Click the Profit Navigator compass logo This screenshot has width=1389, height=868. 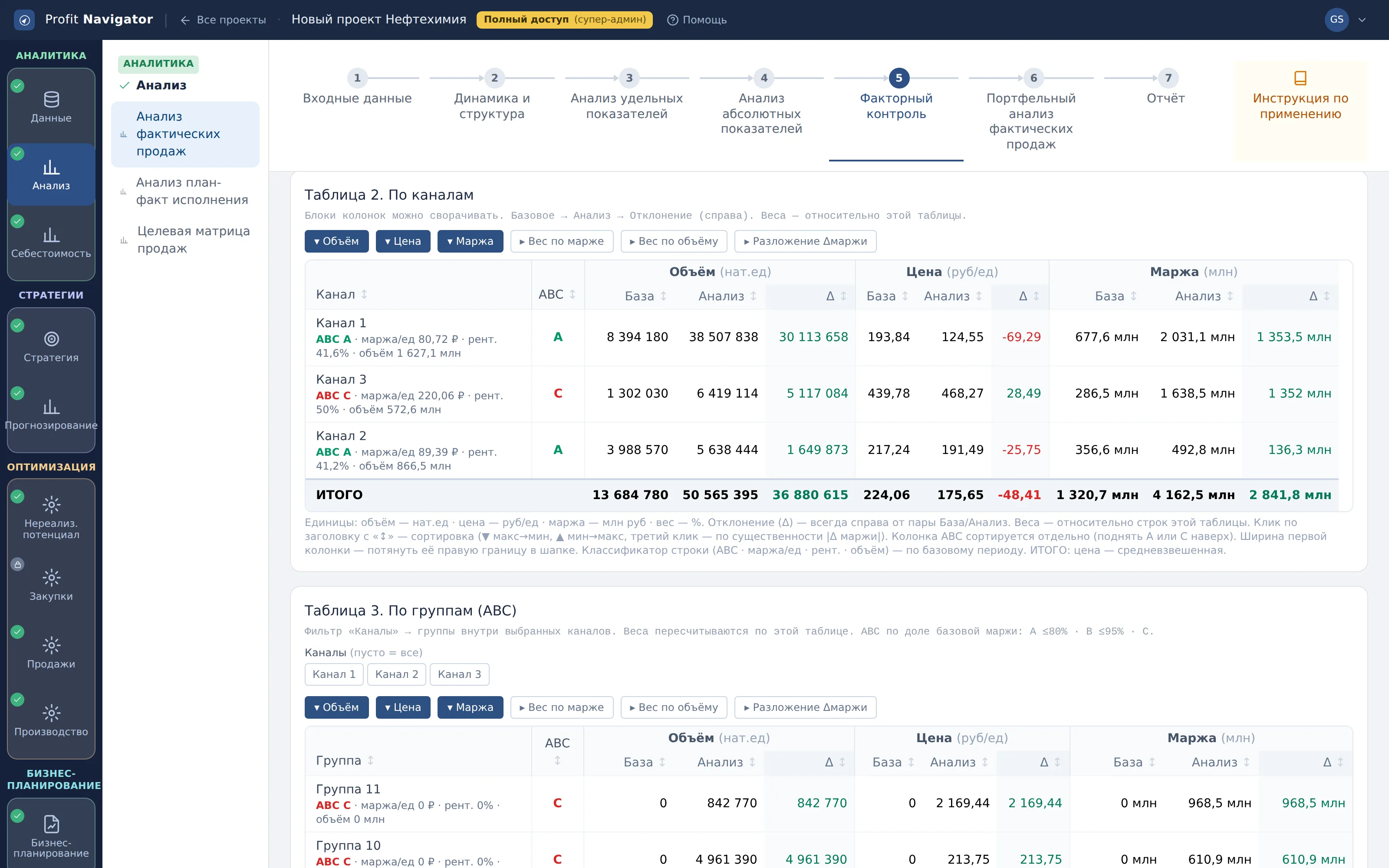pyautogui.click(x=24, y=20)
